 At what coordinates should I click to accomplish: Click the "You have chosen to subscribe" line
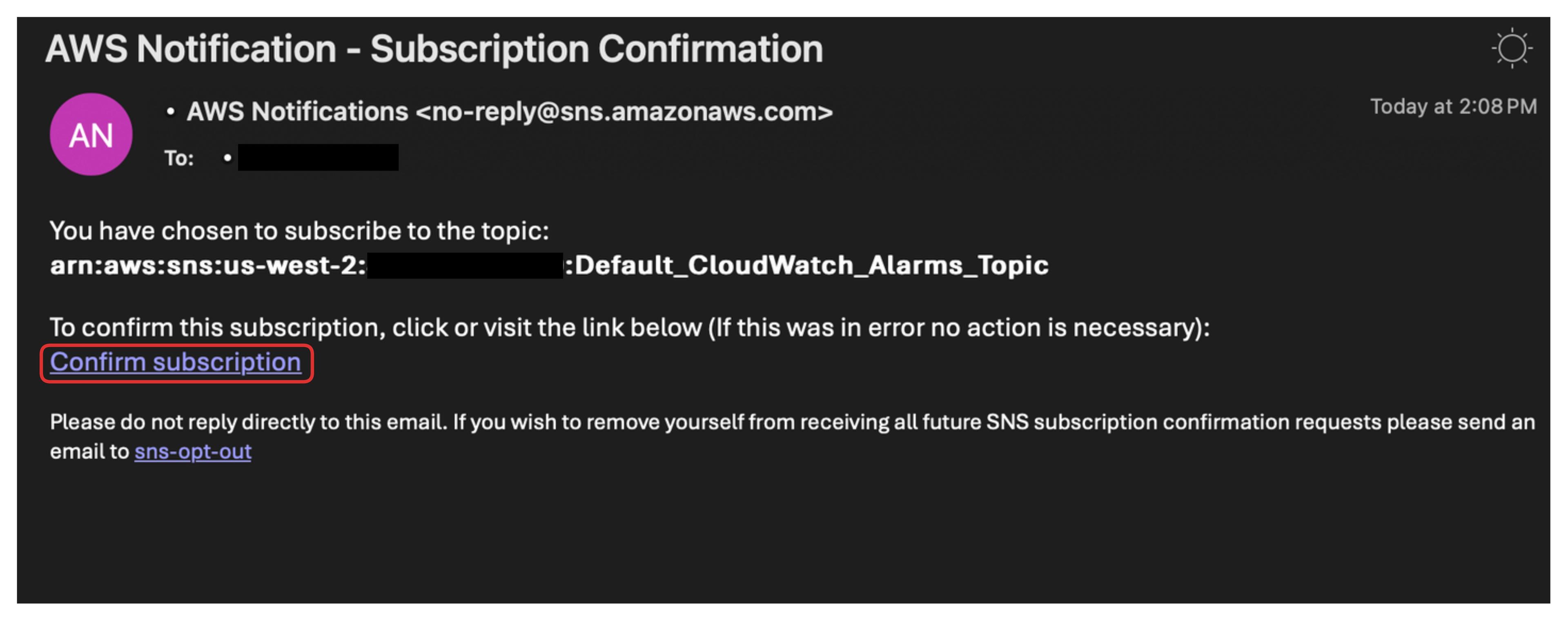click(299, 231)
